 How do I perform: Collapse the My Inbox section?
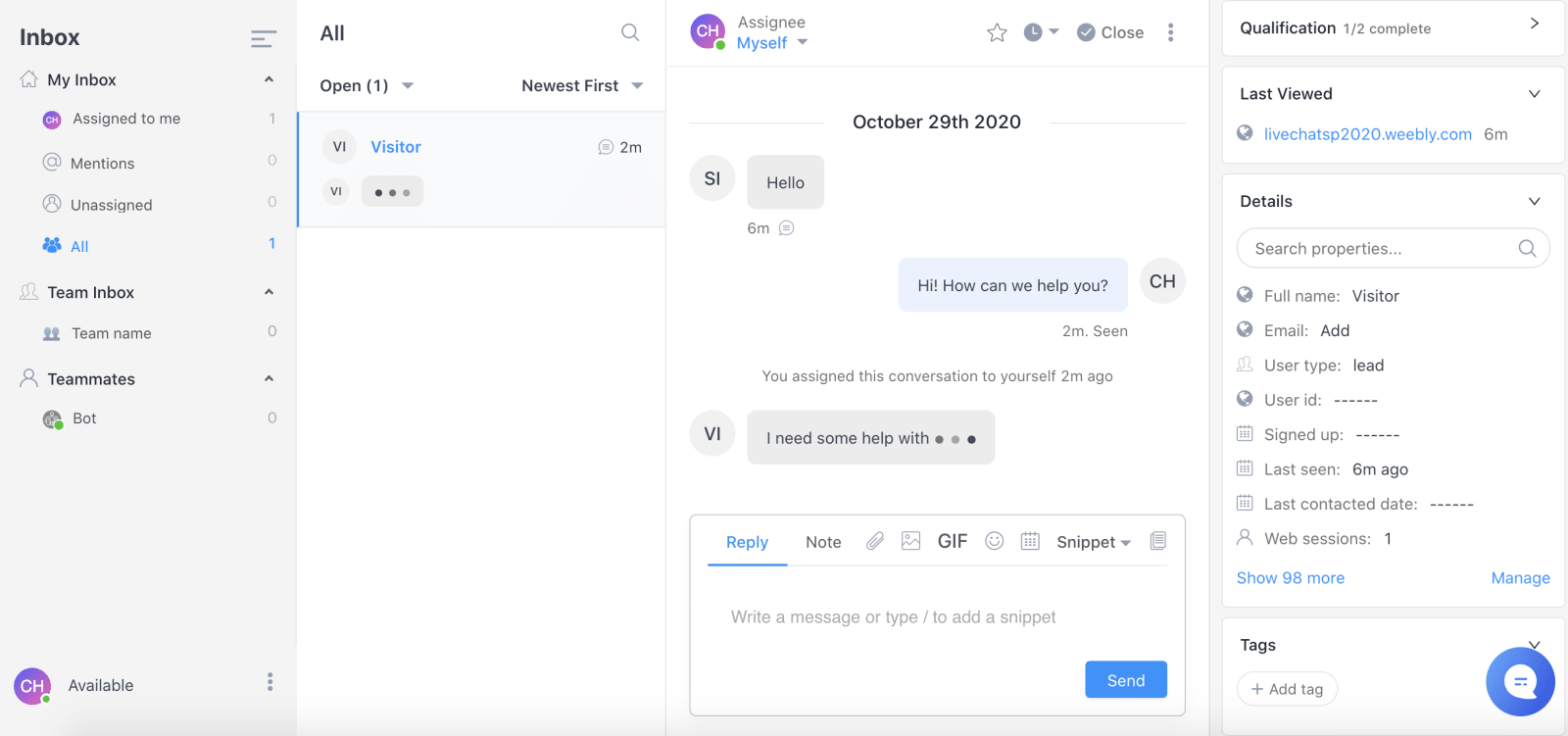coord(269,79)
